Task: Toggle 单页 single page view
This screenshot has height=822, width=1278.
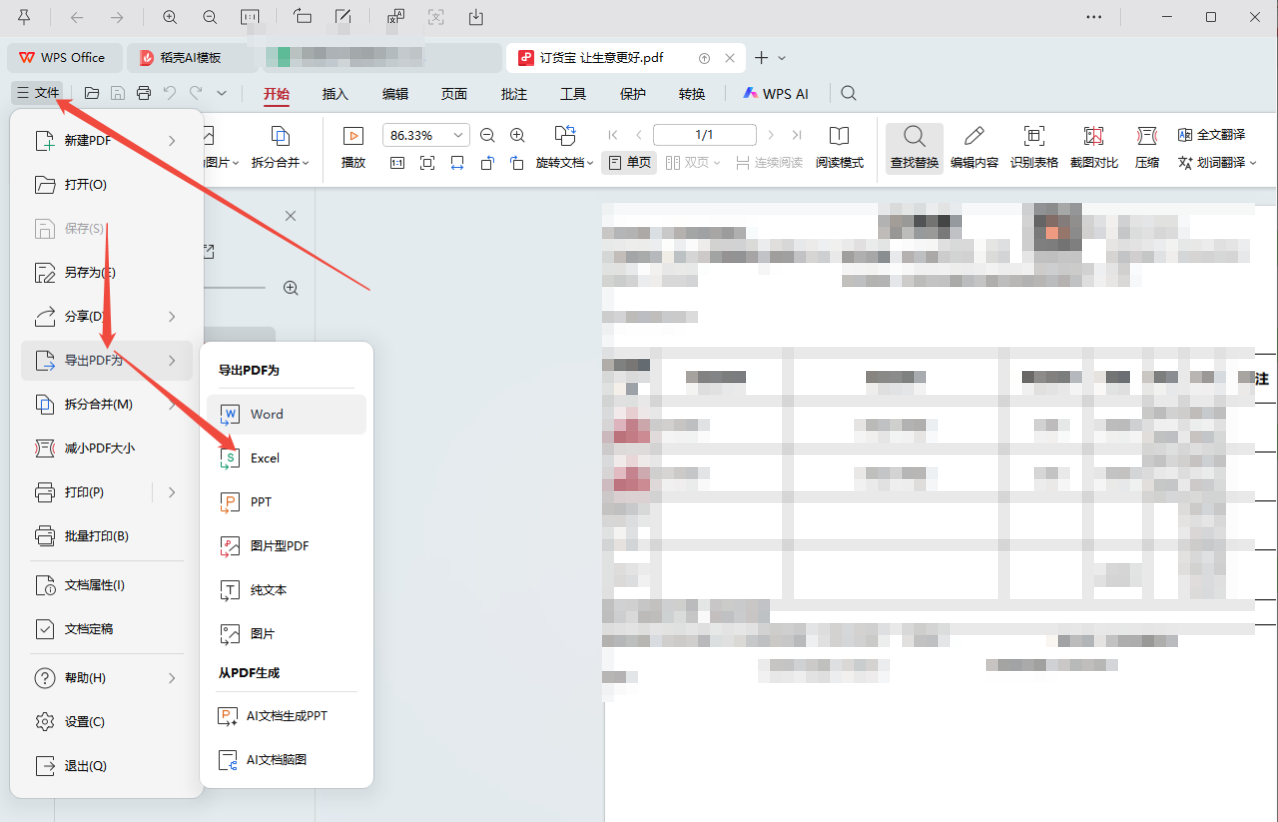Action: pyautogui.click(x=629, y=163)
